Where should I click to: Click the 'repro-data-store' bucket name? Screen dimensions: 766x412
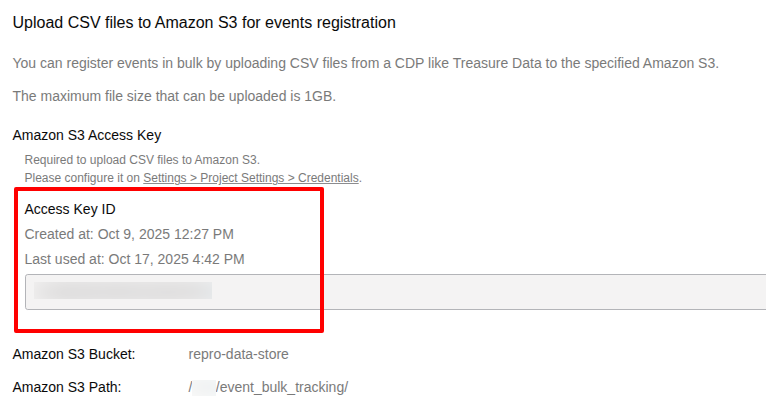click(238, 354)
